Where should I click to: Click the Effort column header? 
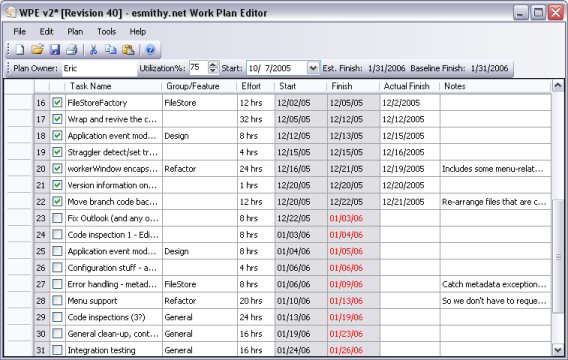(x=256, y=86)
